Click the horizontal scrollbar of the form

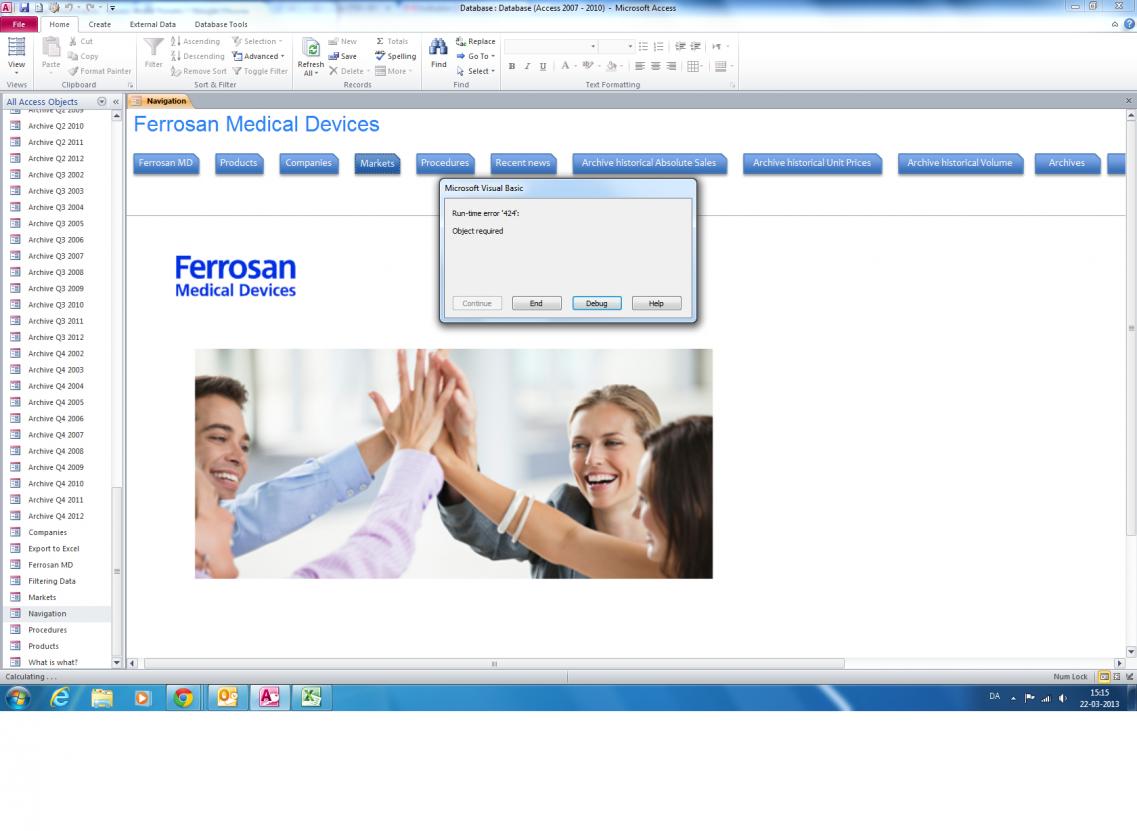pyautogui.click(x=494, y=663)
